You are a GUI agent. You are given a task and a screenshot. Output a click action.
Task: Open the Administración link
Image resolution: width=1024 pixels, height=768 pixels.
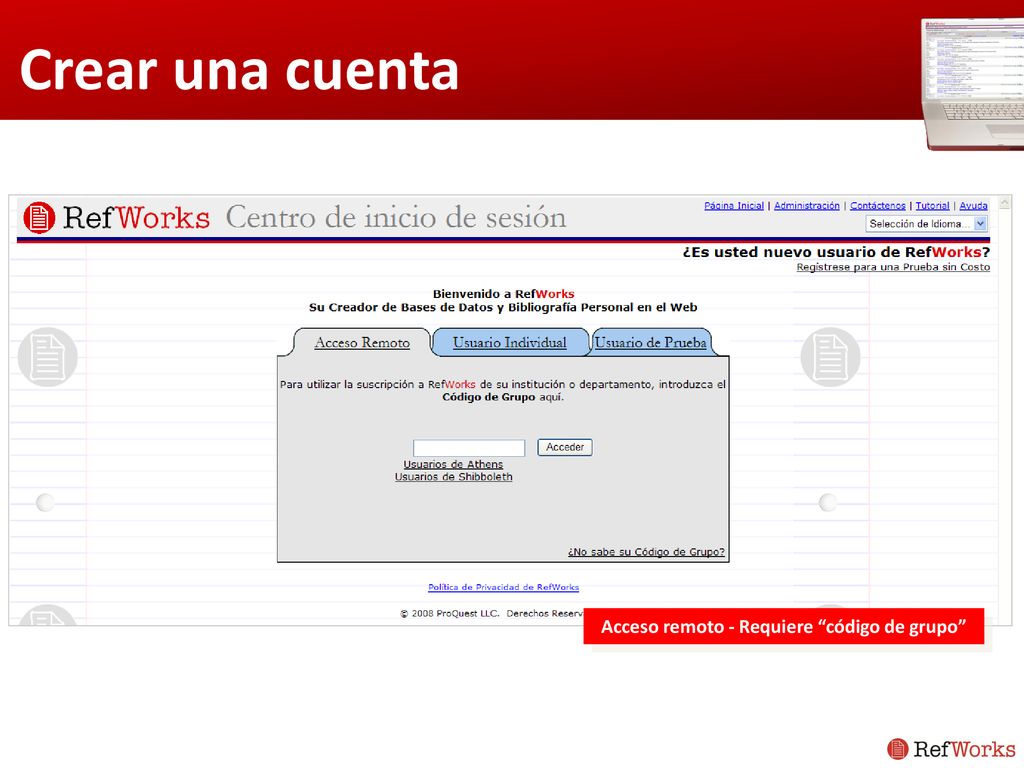click(x=807, y=206)
